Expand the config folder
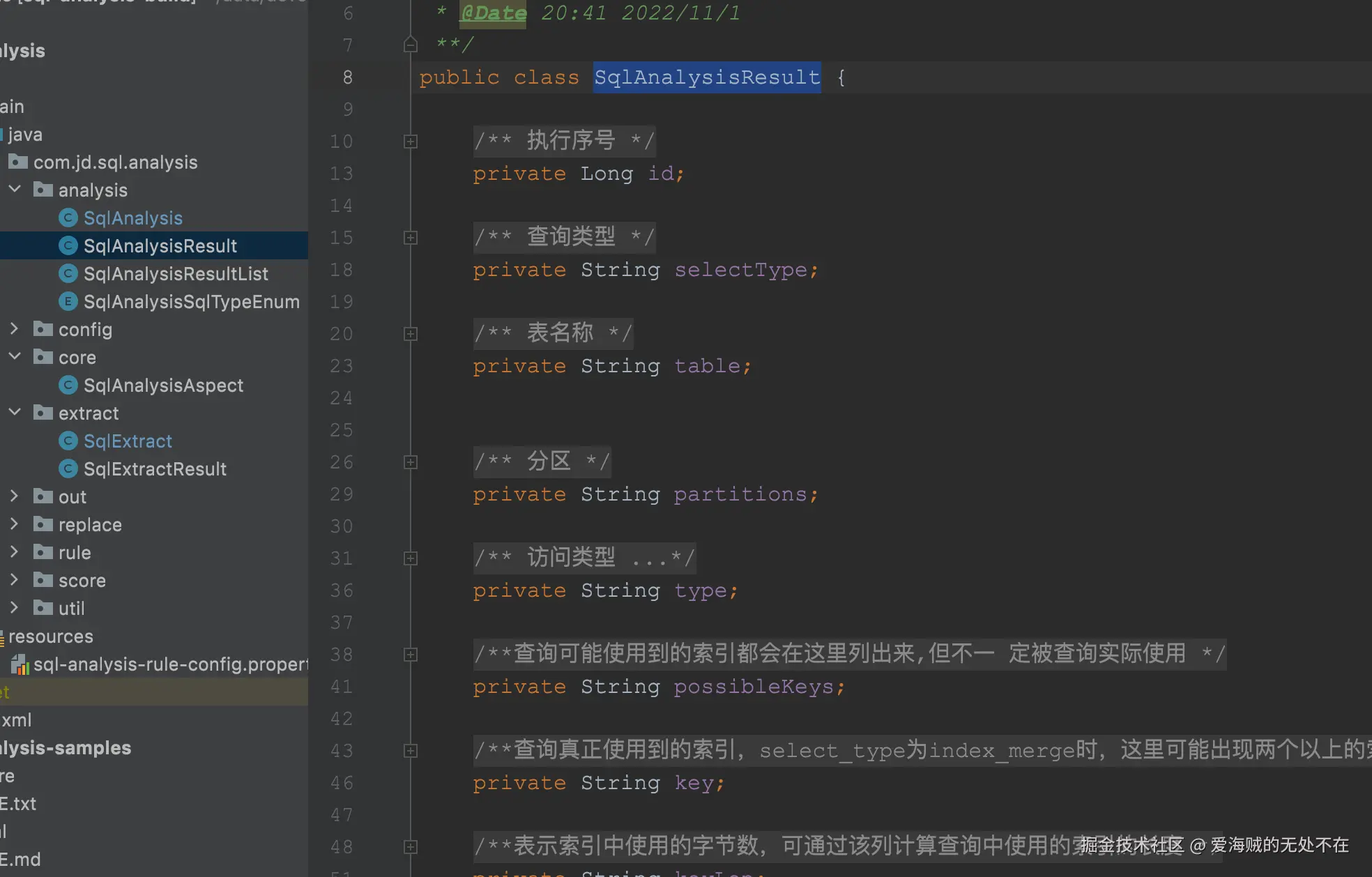 pyautogui.click(x=15, y=329)
